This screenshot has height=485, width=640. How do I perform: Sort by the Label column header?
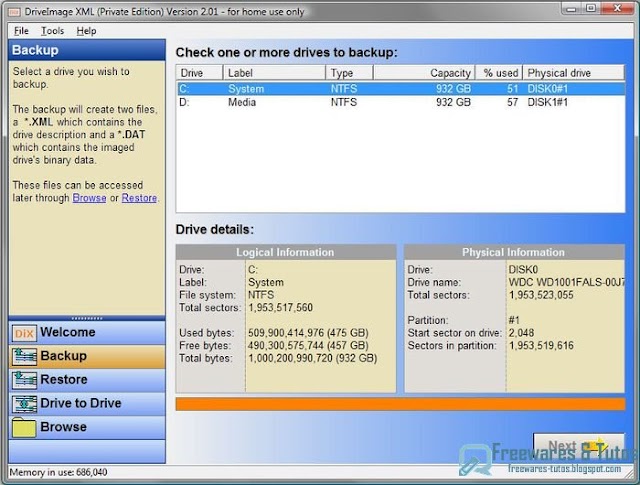click(274, 73)
